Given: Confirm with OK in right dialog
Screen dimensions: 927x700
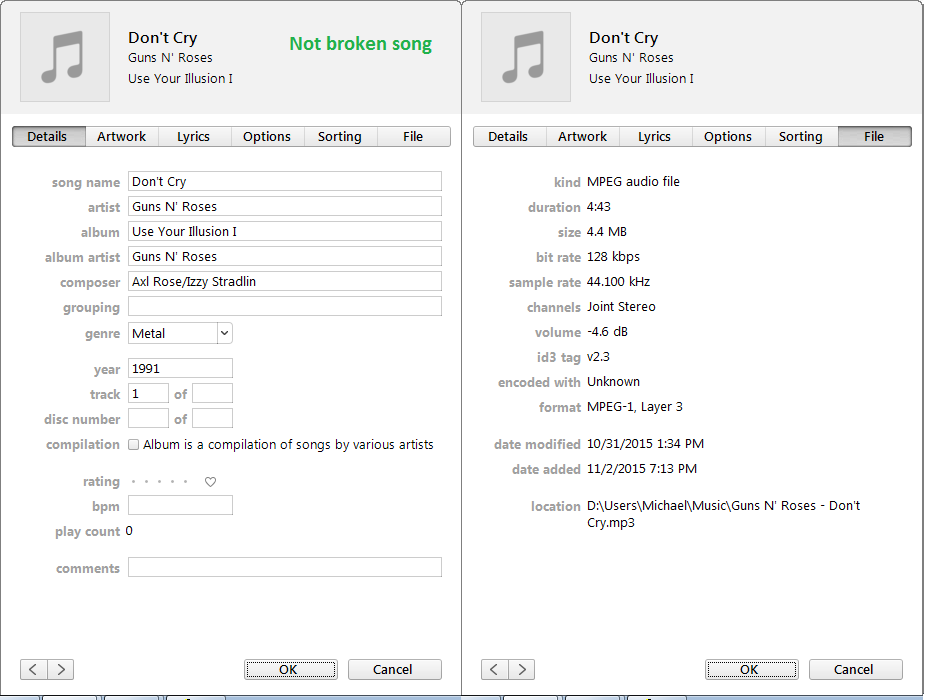Looking at the screenshot, I should click(751, 669).
